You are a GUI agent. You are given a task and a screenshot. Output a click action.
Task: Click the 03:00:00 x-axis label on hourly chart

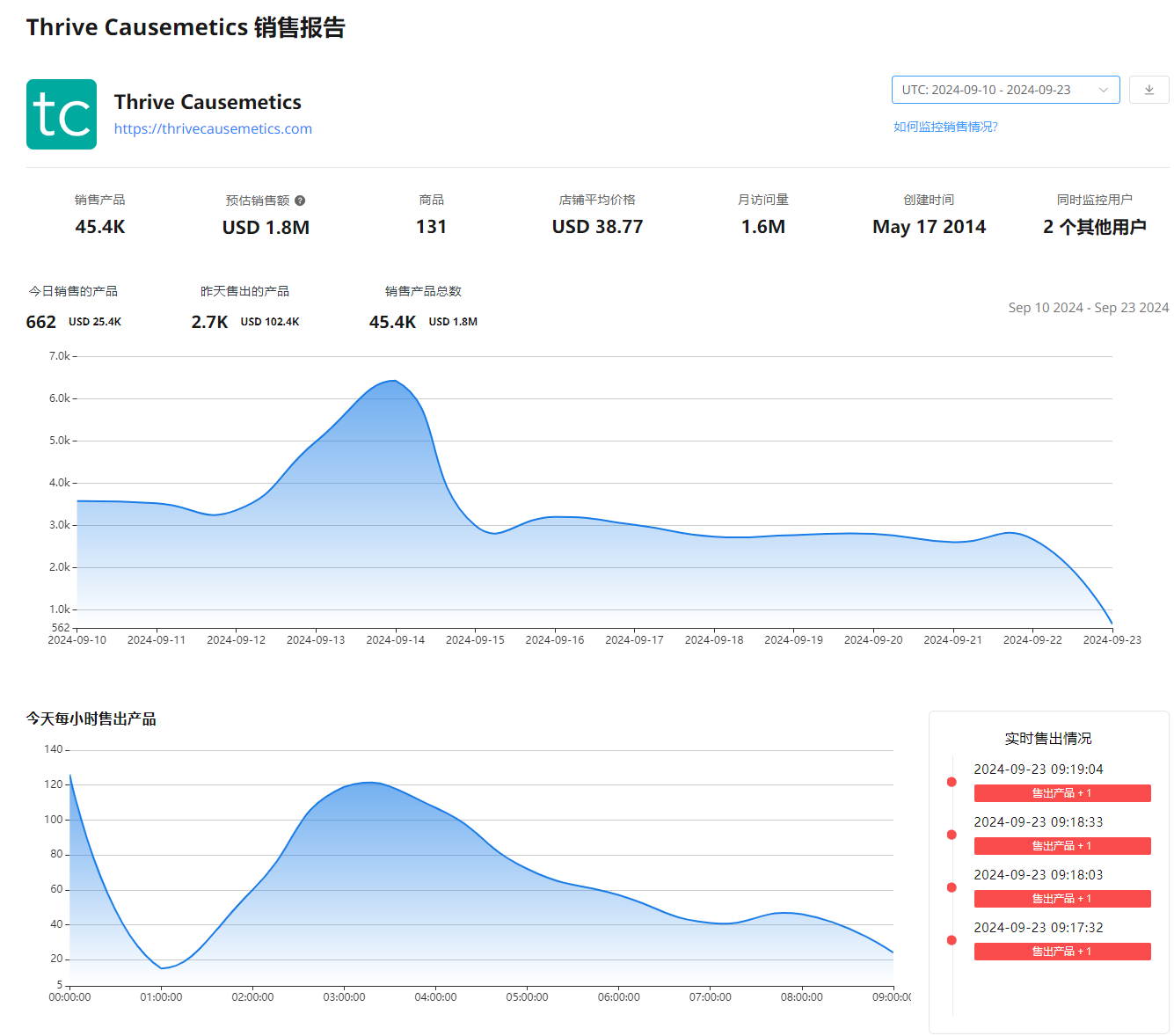pos(344,997)
